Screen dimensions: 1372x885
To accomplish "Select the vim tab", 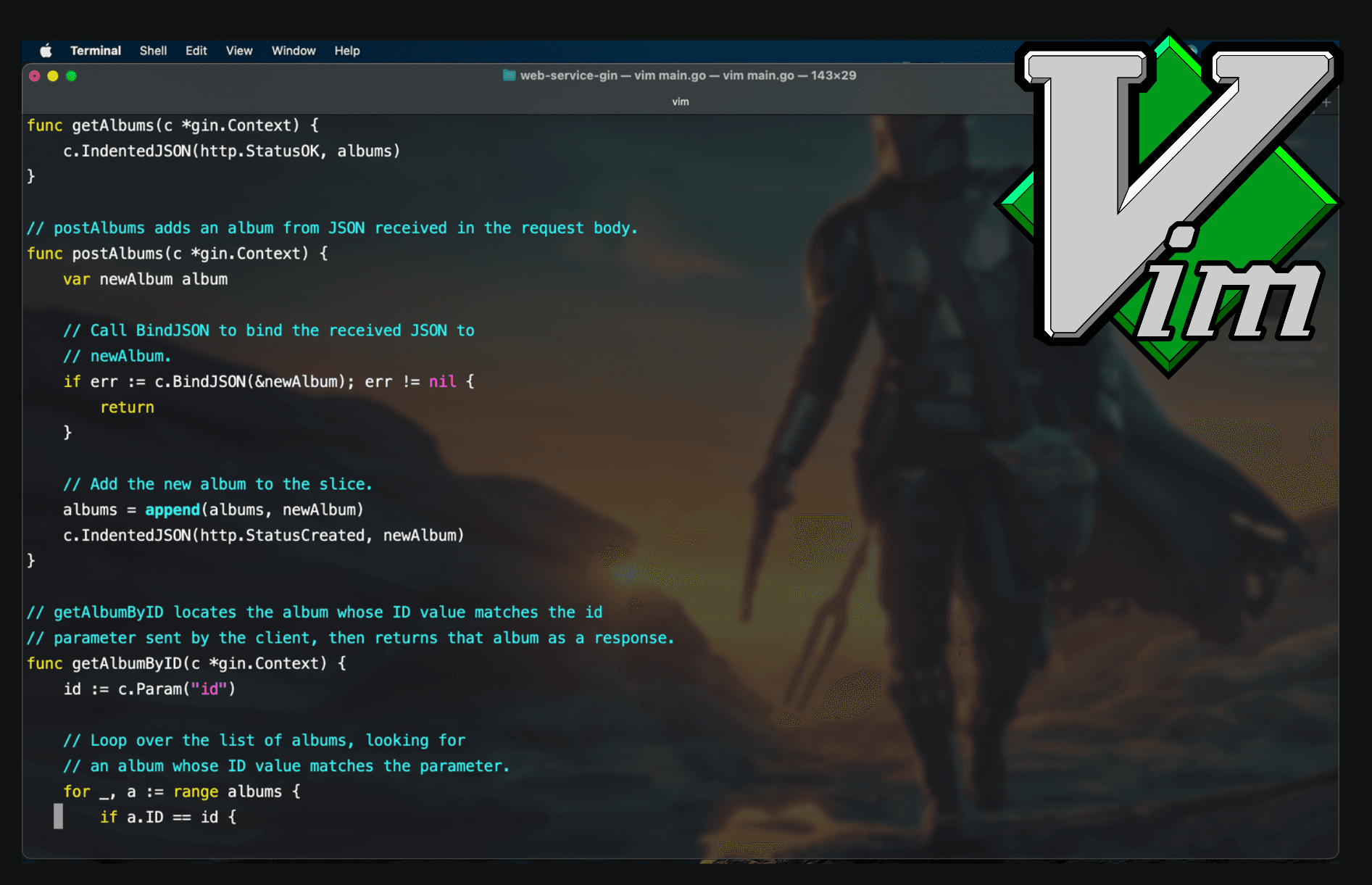I will click(x=680, y=102).
